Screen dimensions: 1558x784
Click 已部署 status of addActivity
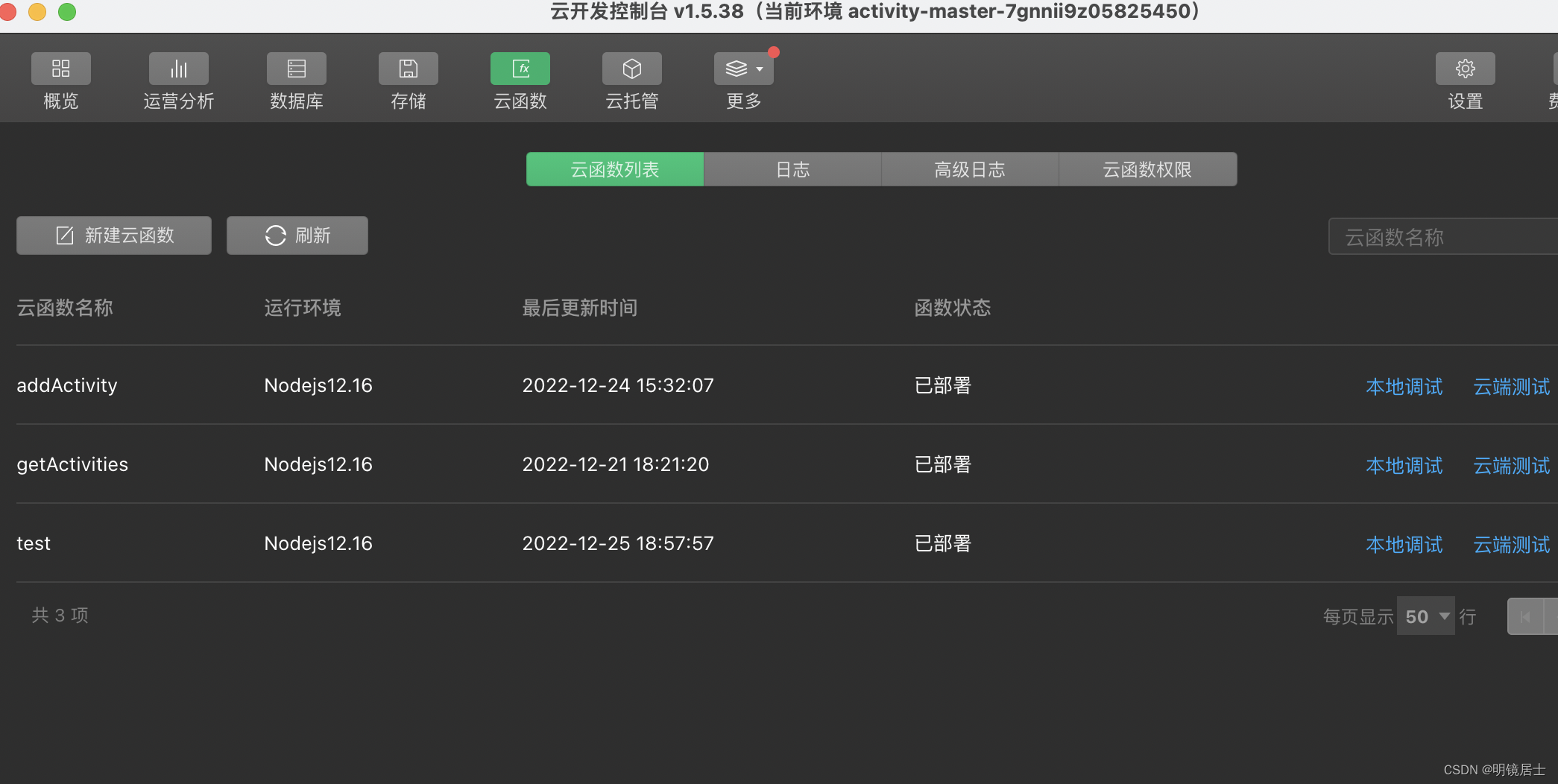click(x=943, y=385)
